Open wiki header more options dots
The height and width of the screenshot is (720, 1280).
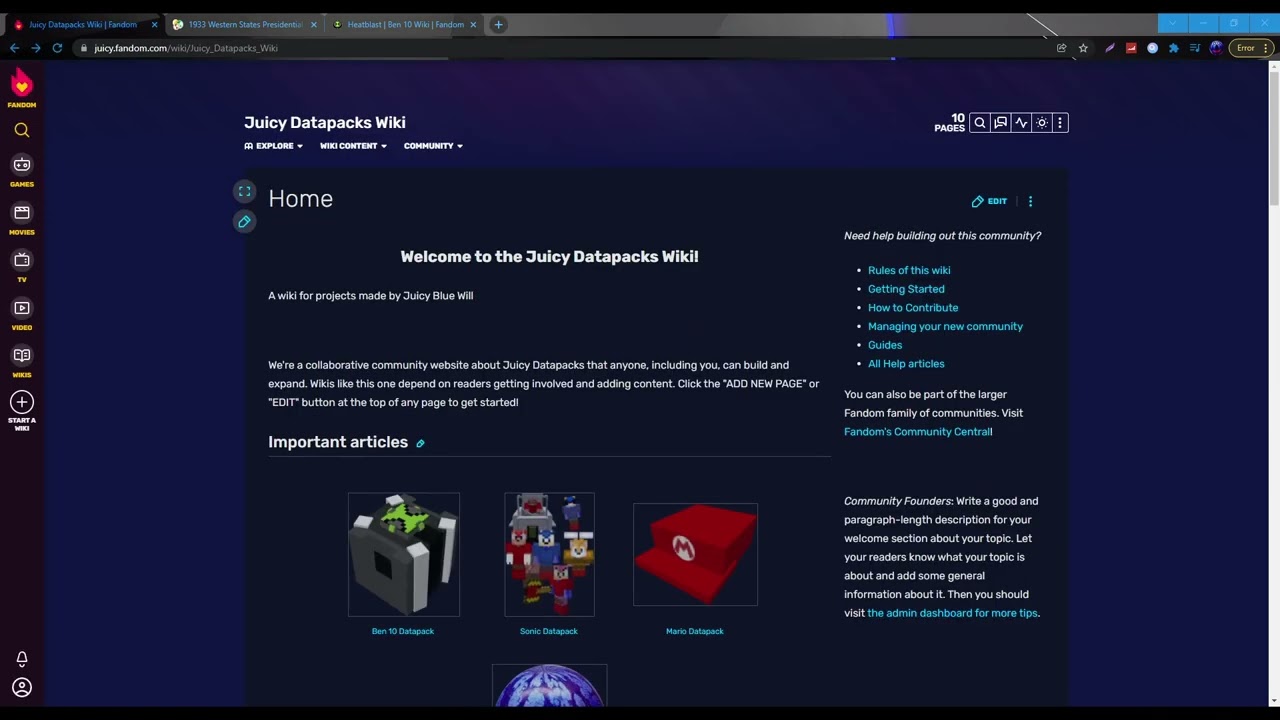click(x=1060, y=123)
